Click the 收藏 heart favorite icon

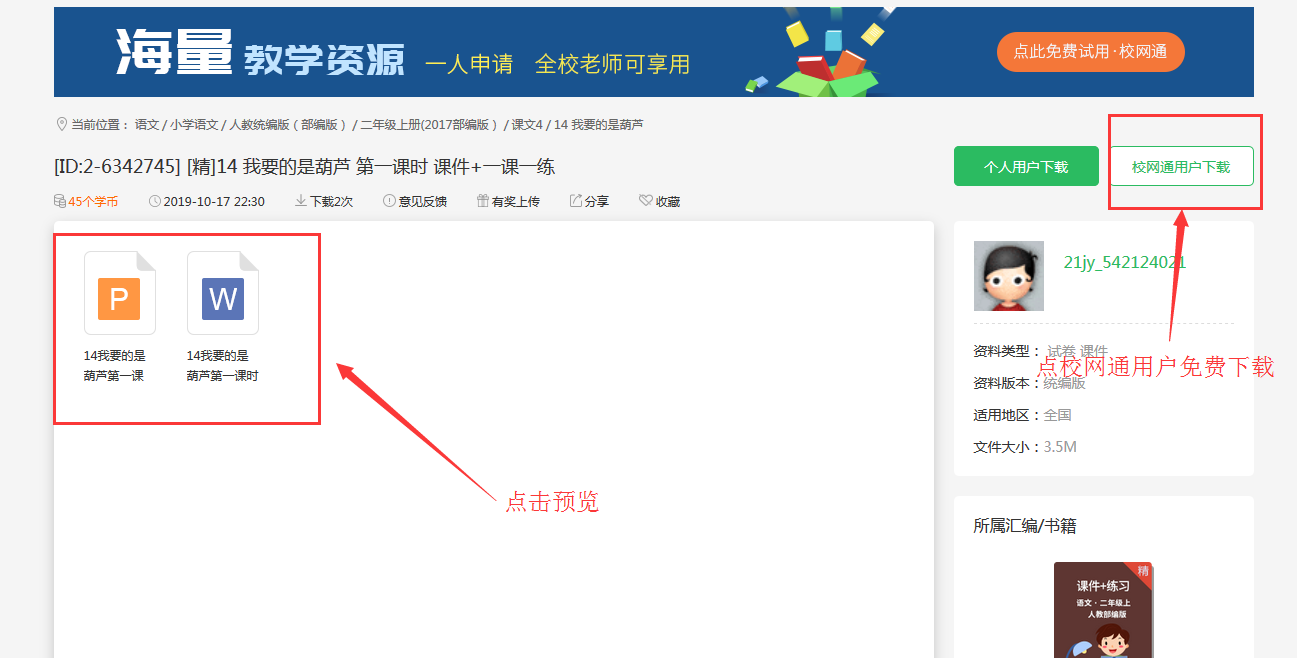[x=645, y=201]
